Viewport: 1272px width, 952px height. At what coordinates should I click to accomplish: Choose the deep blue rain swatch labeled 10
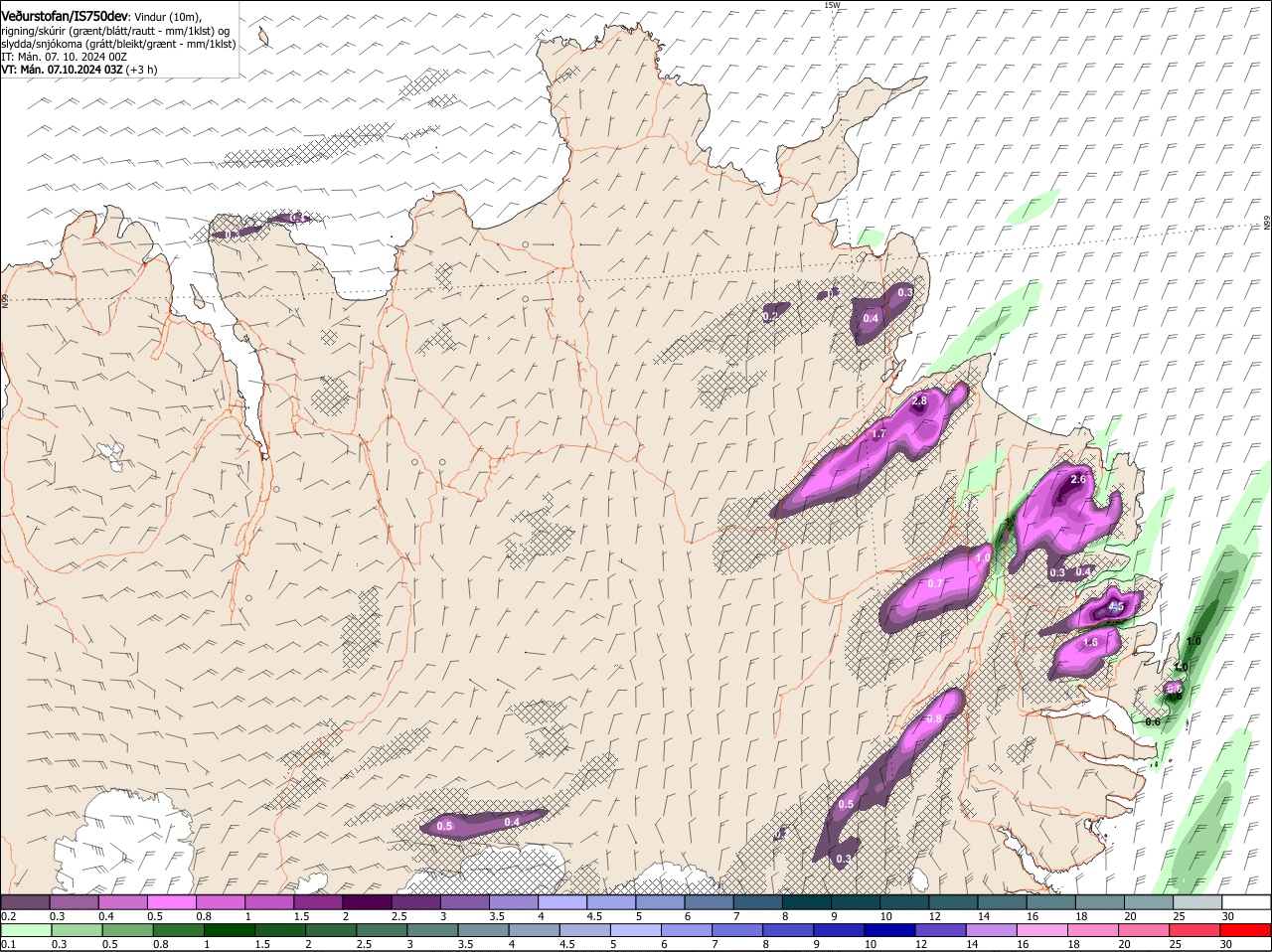(890, 930)
